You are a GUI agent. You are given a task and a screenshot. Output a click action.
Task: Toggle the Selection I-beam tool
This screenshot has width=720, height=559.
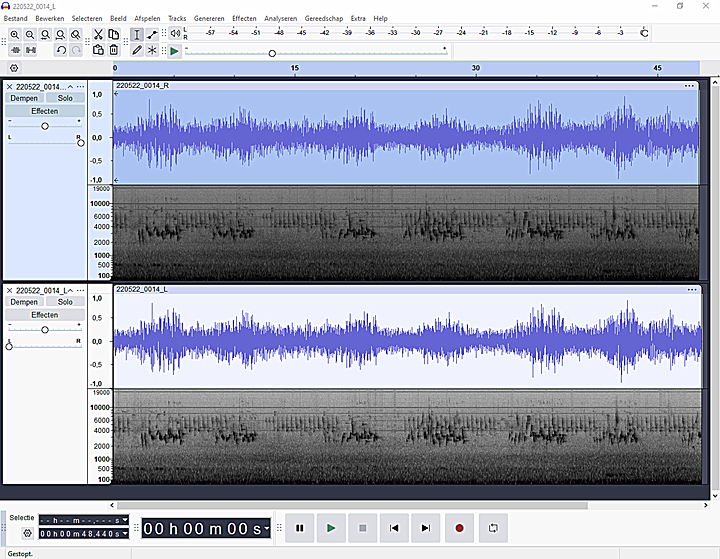point(137,34)
